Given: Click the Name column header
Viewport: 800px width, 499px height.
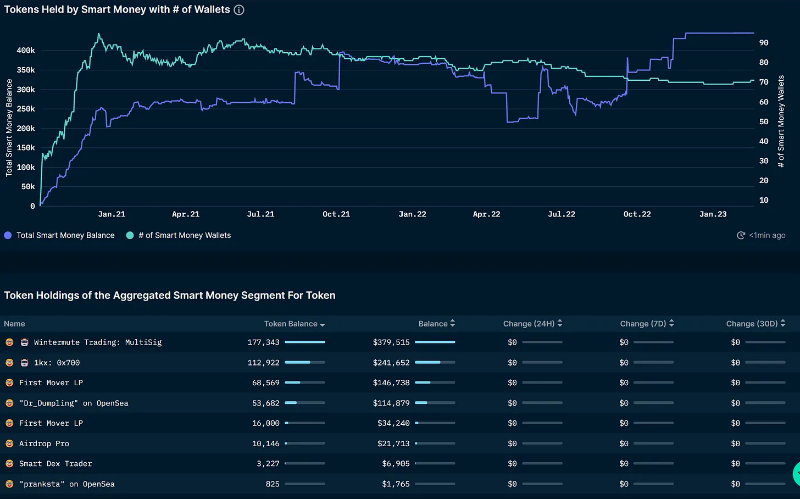Looking at the screenshot, I should pyautogui.click(x=15, y=323).
